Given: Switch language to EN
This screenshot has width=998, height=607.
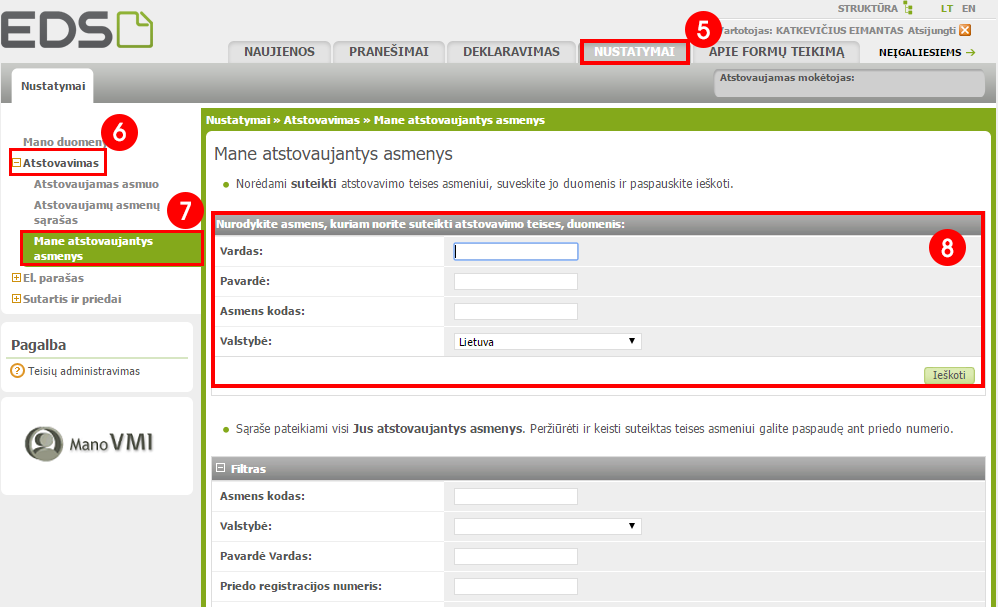Looking at the screenshot, I should click(x=969, y=8).
